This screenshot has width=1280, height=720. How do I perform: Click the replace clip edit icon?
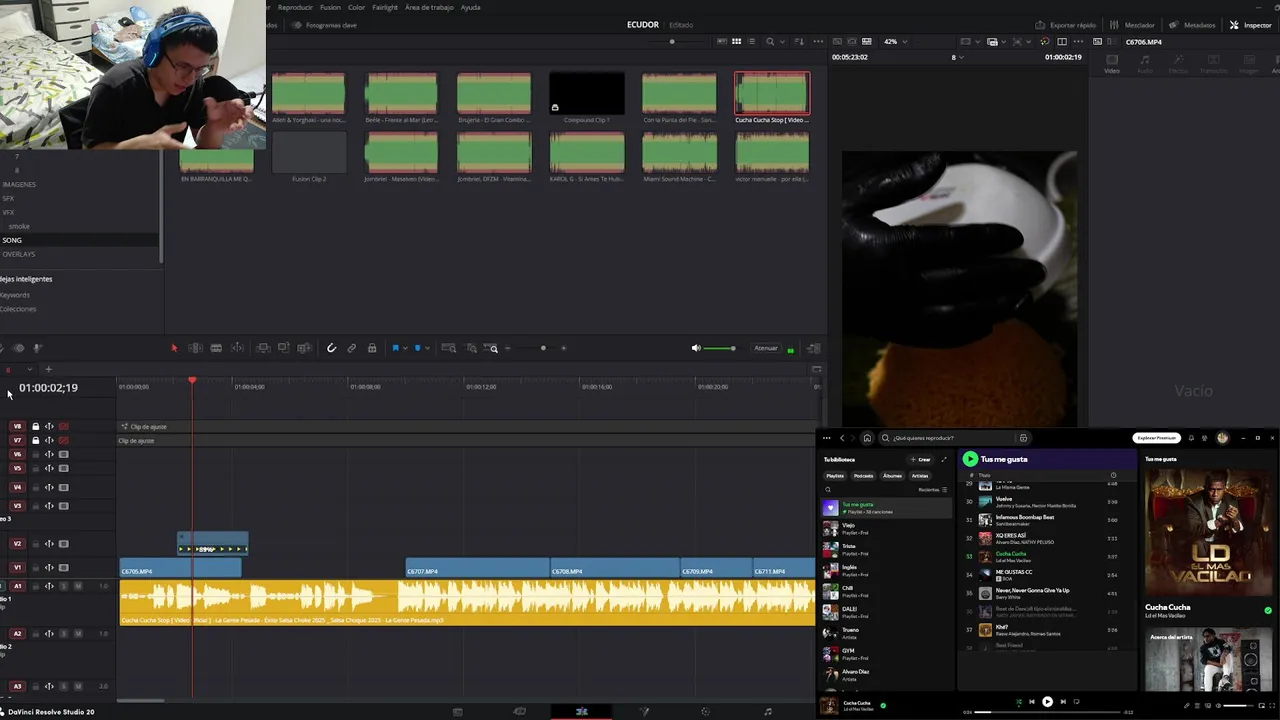(x=304, y=348)
